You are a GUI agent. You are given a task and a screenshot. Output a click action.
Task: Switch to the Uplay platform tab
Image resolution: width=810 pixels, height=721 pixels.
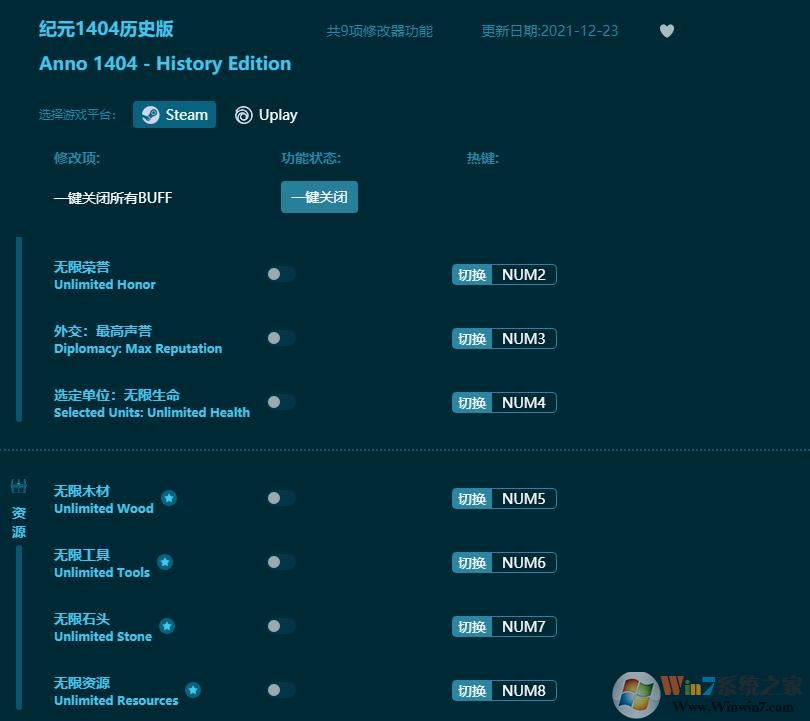(x=266, y=114)
